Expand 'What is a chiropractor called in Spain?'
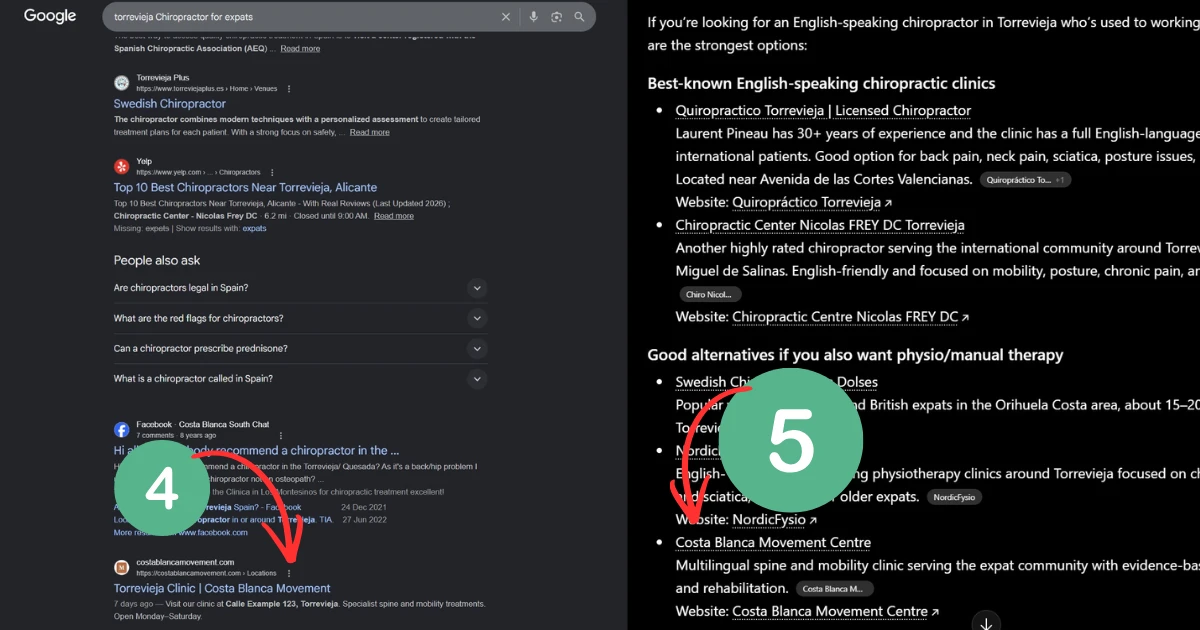Image resolution: width=1200 pixels, height=630 pixels. [478, 379]
